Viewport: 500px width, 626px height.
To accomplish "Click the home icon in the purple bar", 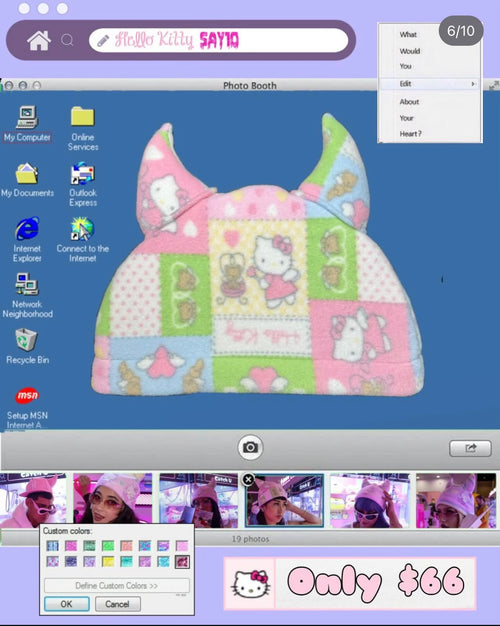I will (x=39, y=40).
